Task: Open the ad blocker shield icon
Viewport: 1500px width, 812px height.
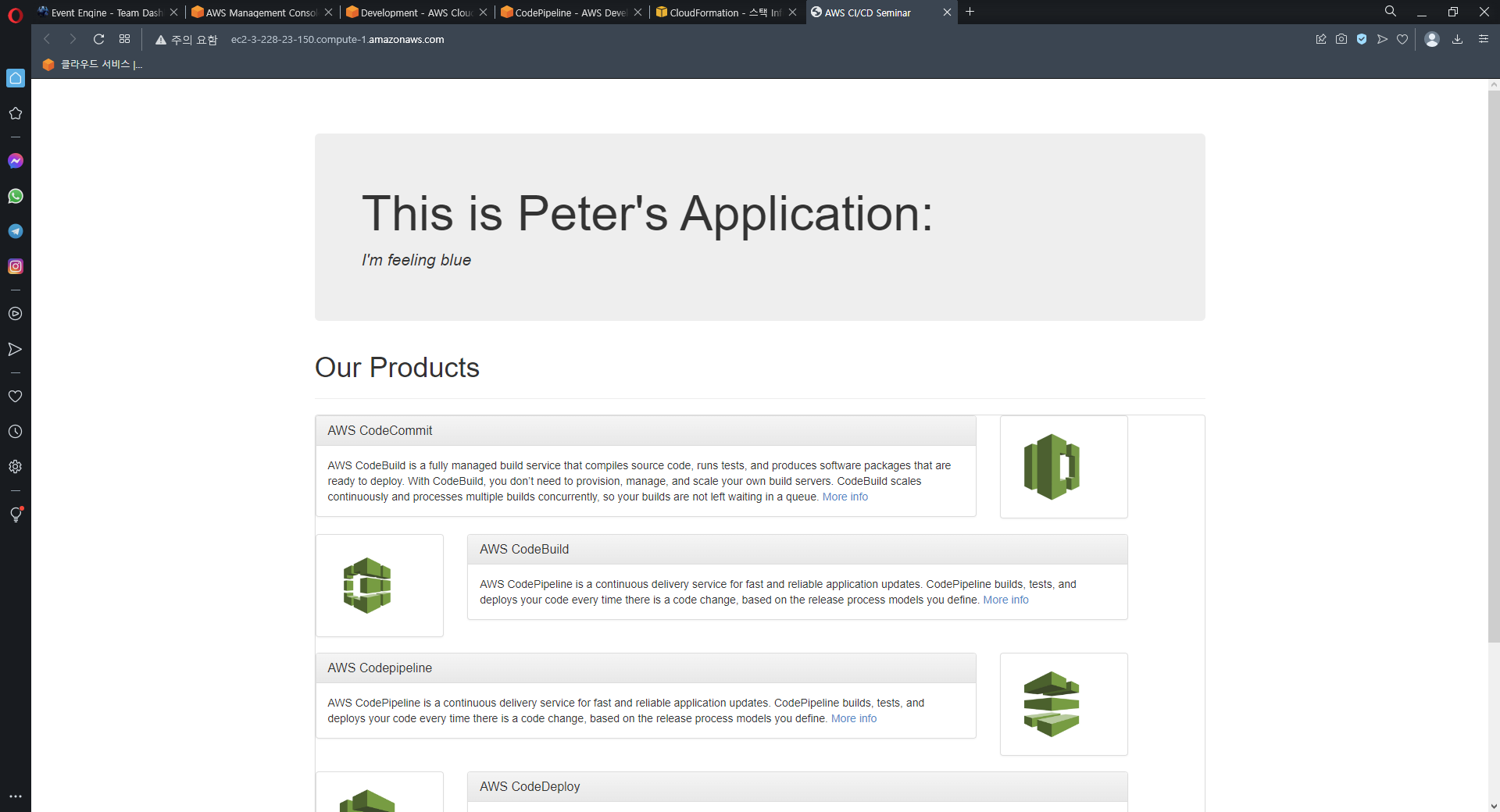Action: point(1362,39)
